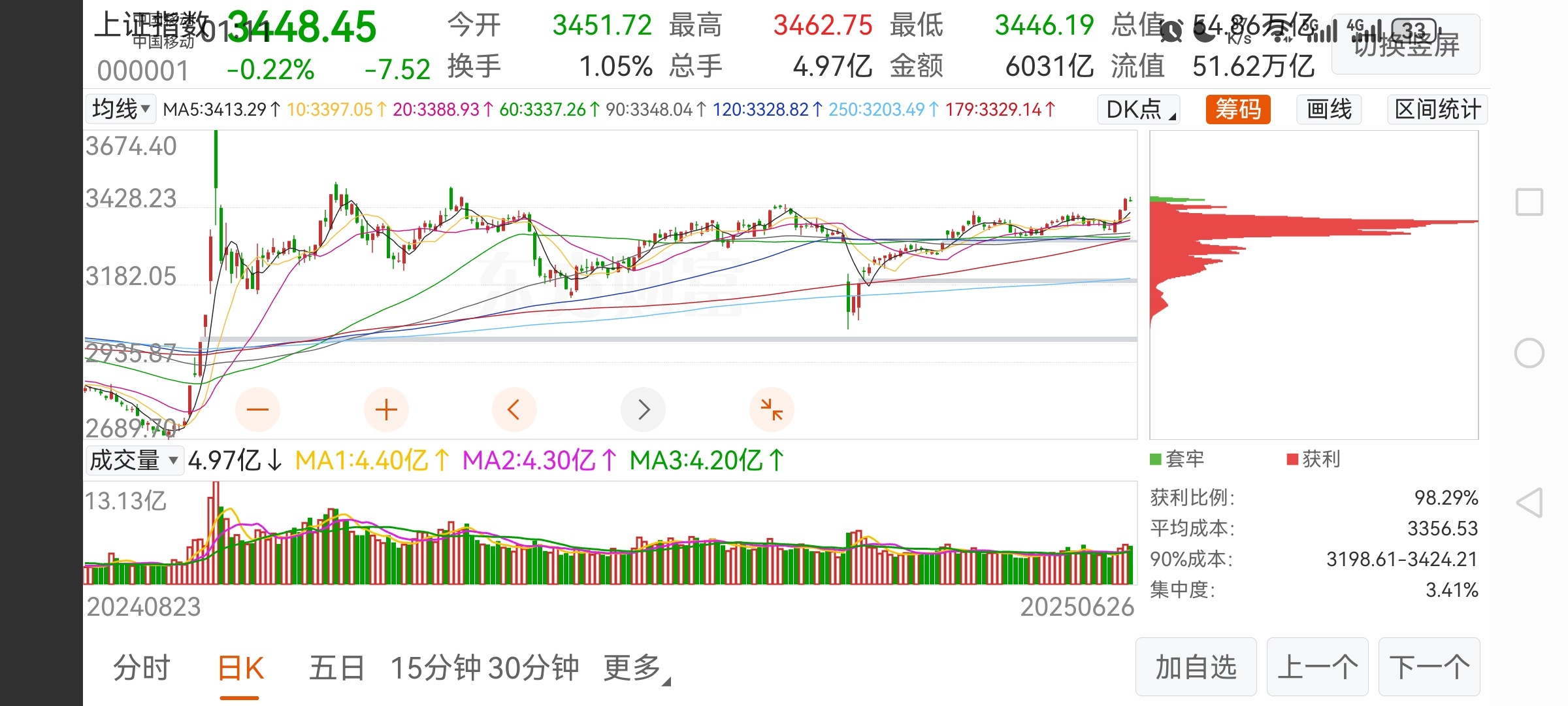Viewport: 1568px width, 706px height.
Task: Click volume MA3:4.20亿 label
Action: pos(707,461)
